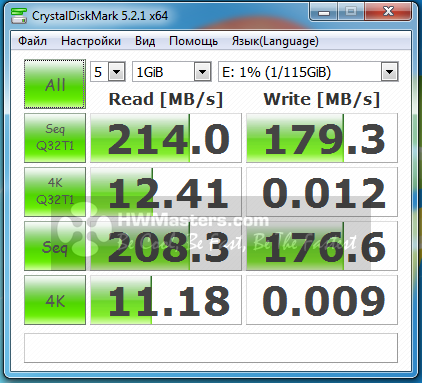Click the 4K write result 0.009
The width and height of the screenshot is (422, 383).
(x=322, y=300)
